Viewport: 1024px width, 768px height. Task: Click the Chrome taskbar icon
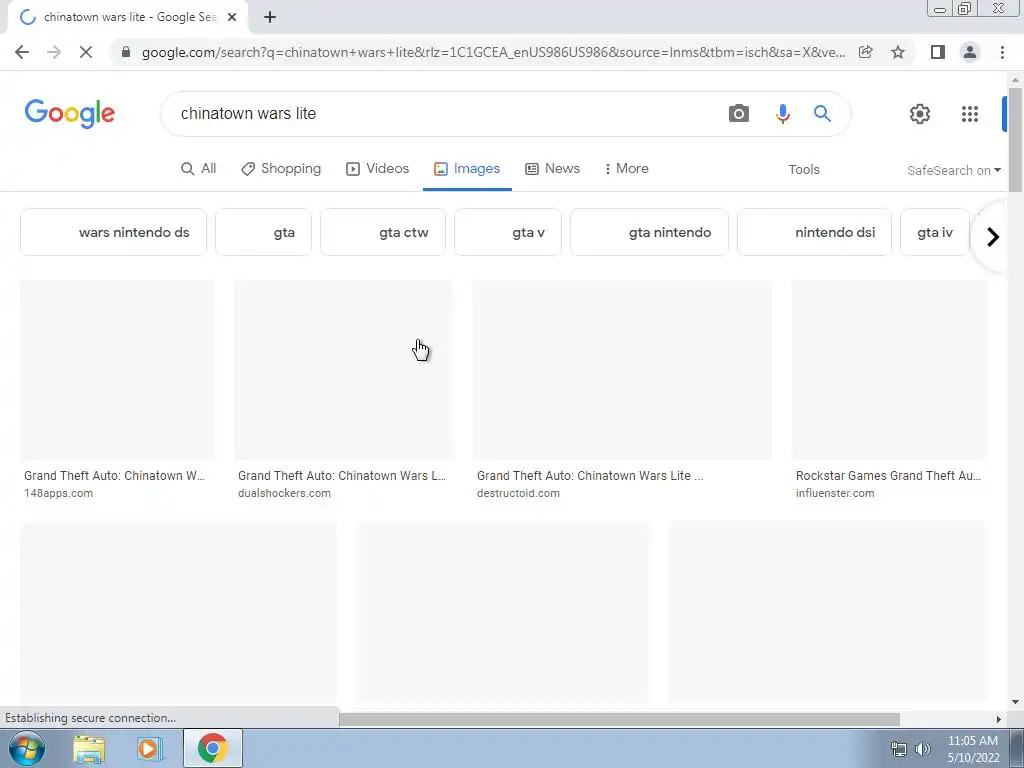pos(212,748)
